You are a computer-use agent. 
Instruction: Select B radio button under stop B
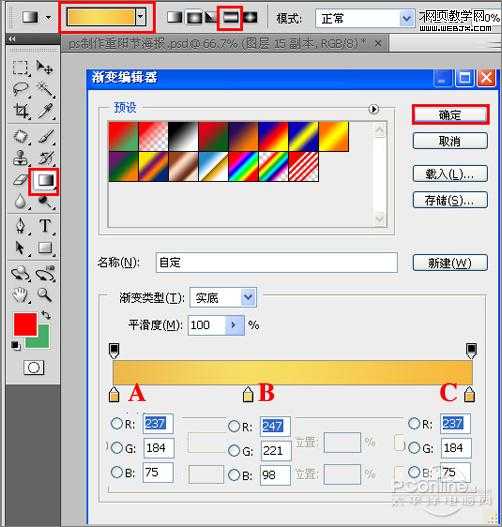pyautogui.click(x=234, y=475)
